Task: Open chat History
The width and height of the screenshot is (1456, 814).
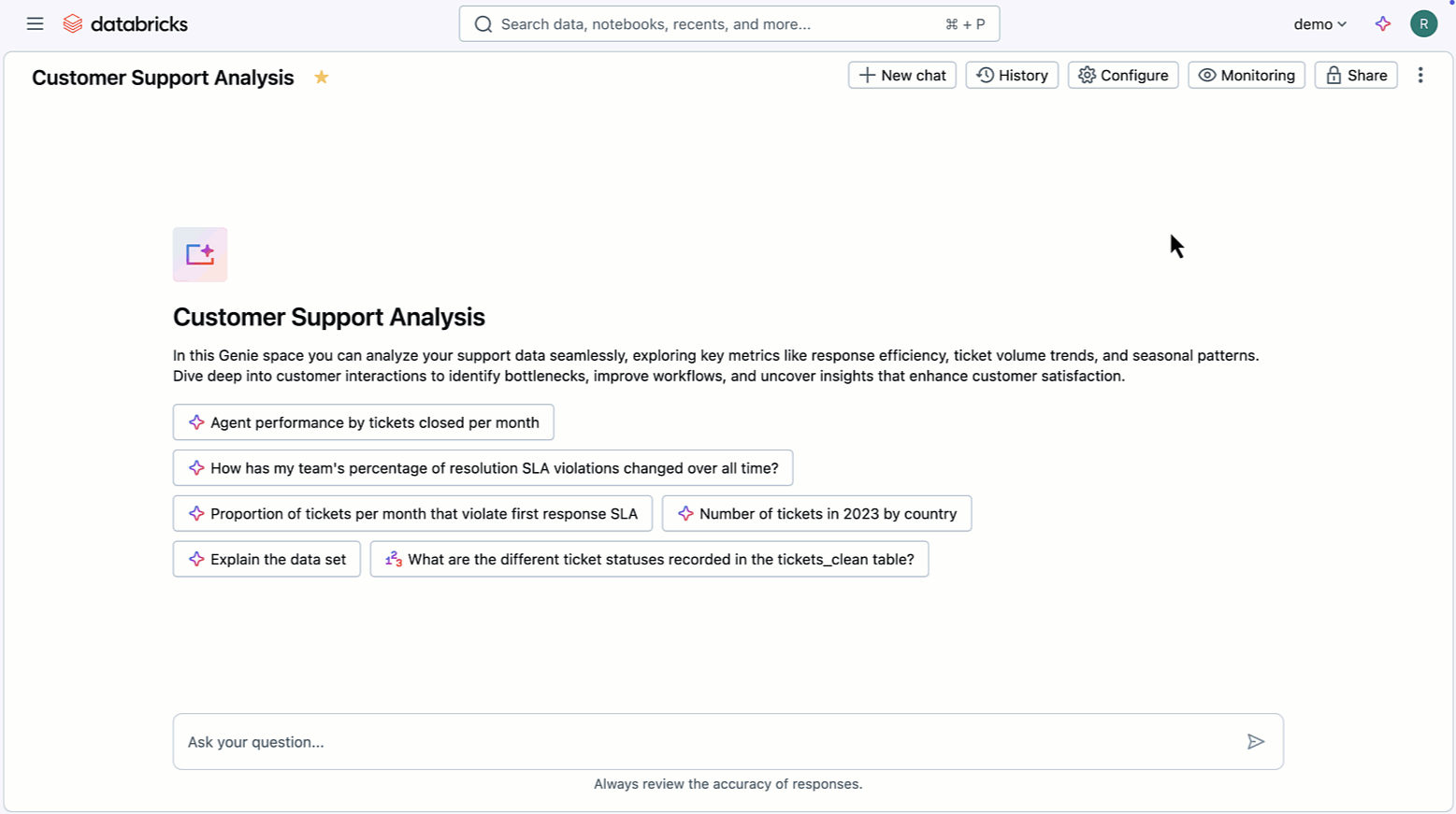Action: pos(1012,76)
